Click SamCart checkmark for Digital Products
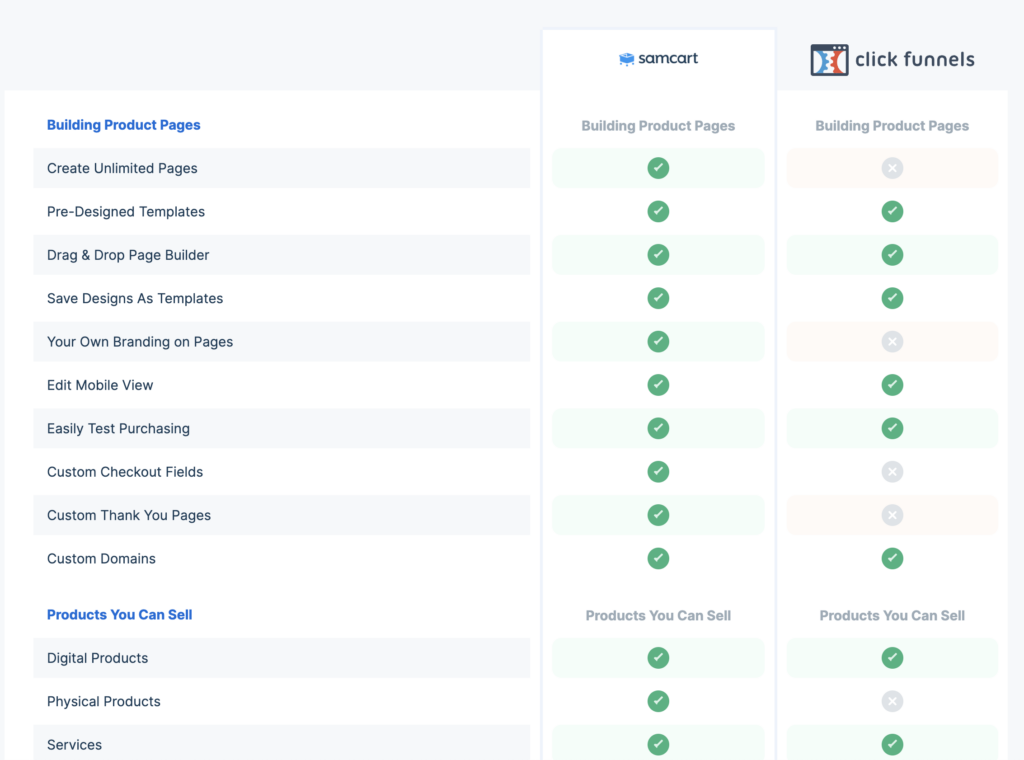 coord(658,657)
